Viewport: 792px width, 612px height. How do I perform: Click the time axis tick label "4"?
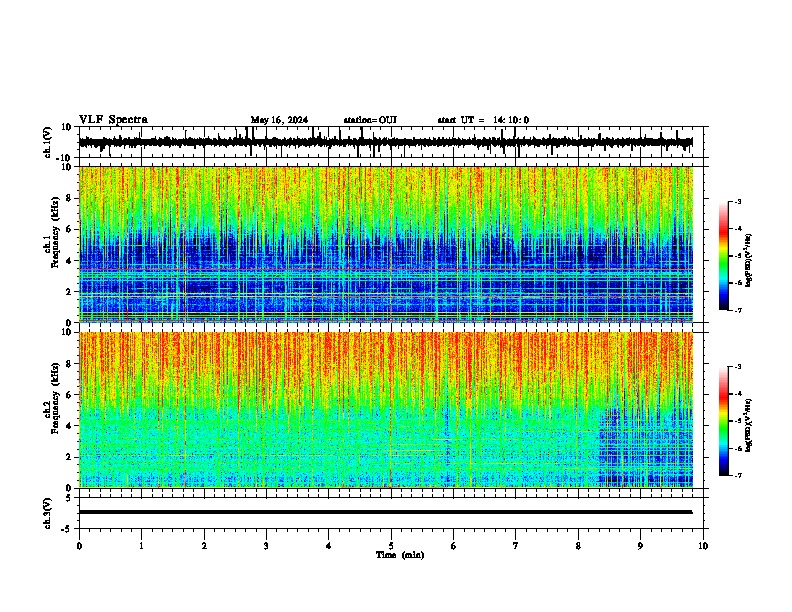click(328, 546)
